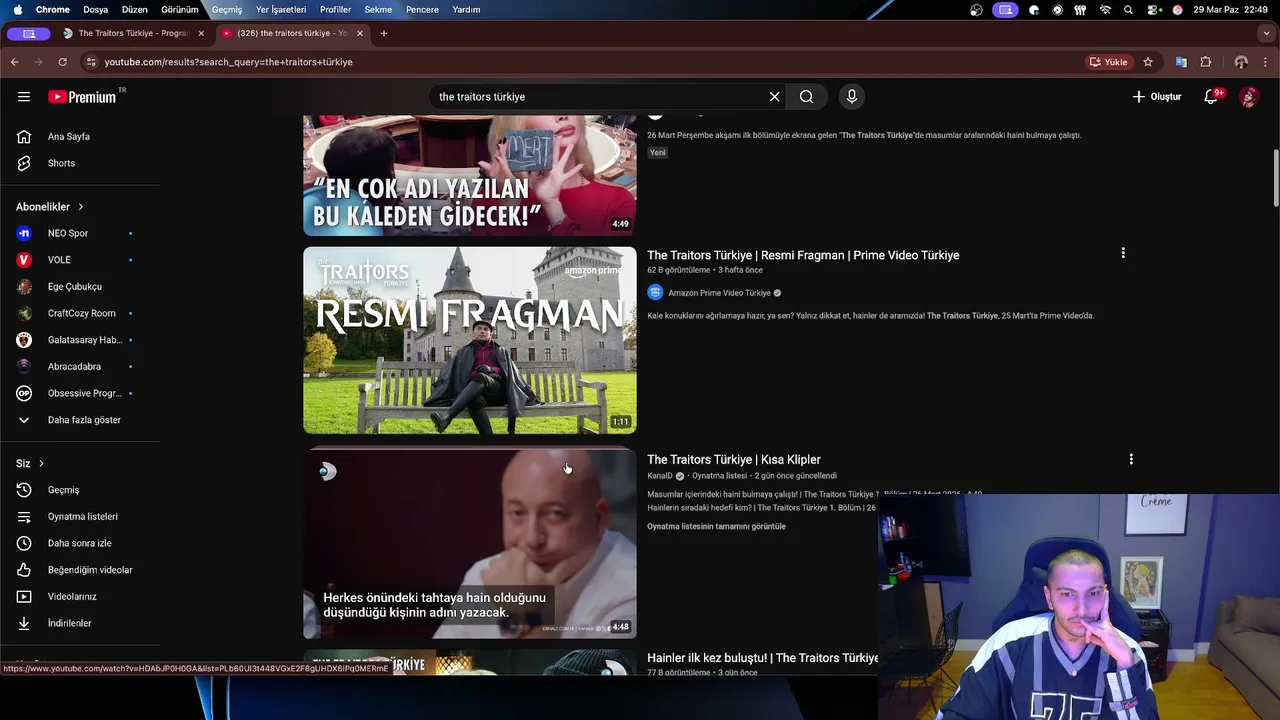This screenshot has width=1280, height=720.
Task: Clear the search box with X
Action: click(774, 97)
